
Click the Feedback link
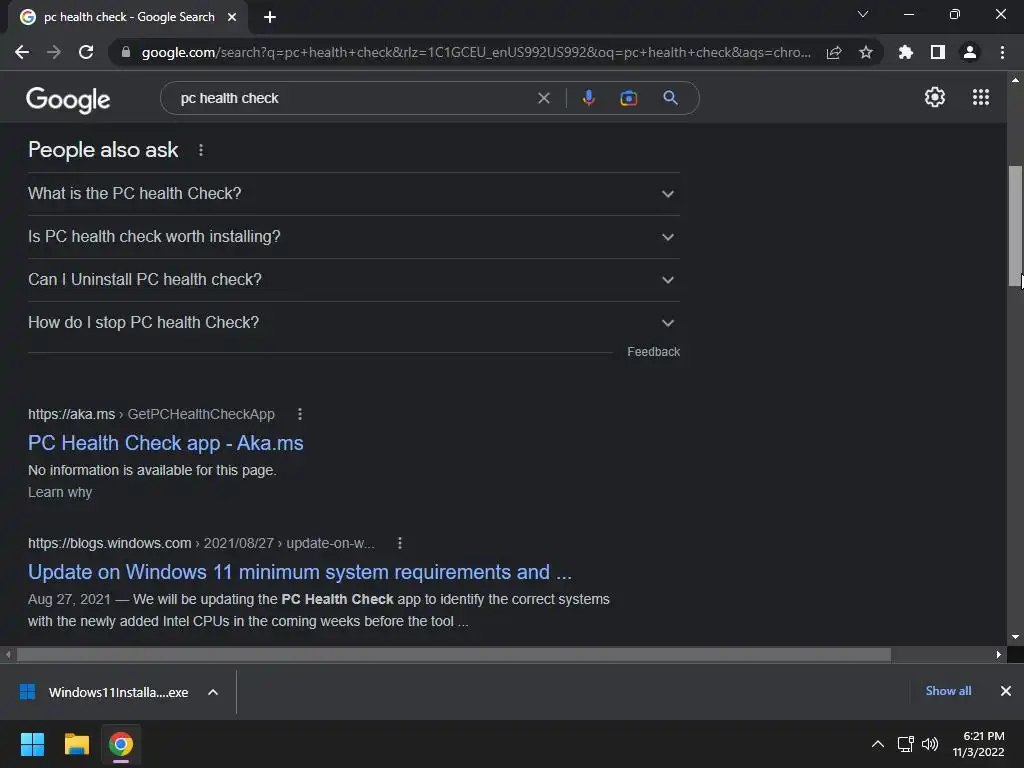[x=653, y=351]
